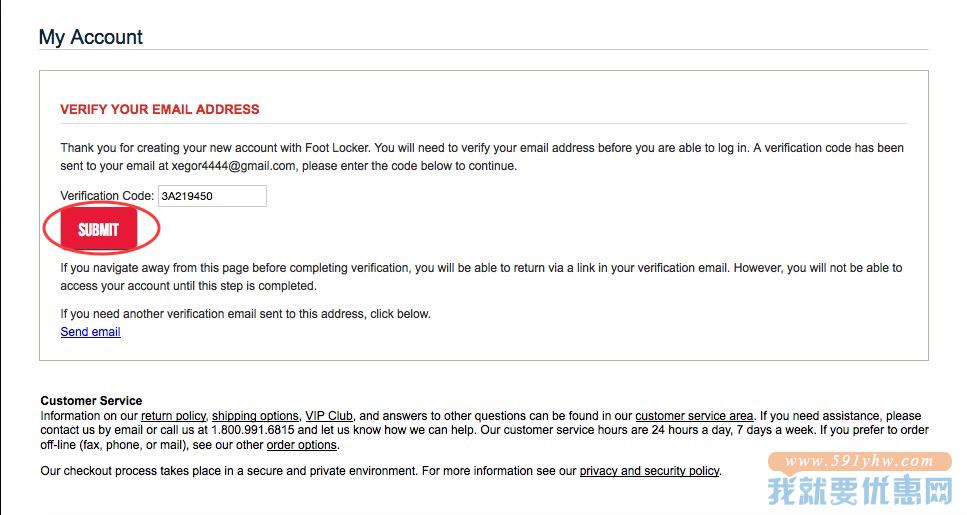Viewport: 967px width, 515px height.
Task: Click the 'Our checkout process' sentence
Action: [x=381, y=471]
